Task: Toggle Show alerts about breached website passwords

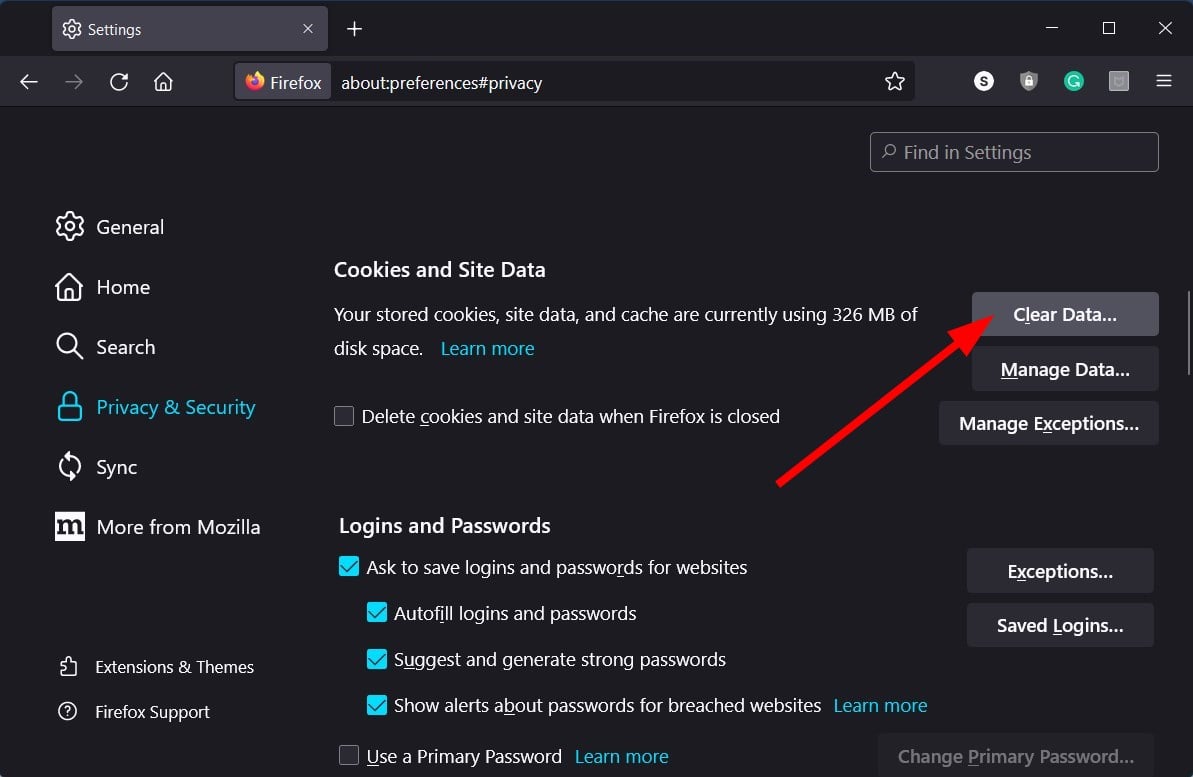Action: point(377,705)
